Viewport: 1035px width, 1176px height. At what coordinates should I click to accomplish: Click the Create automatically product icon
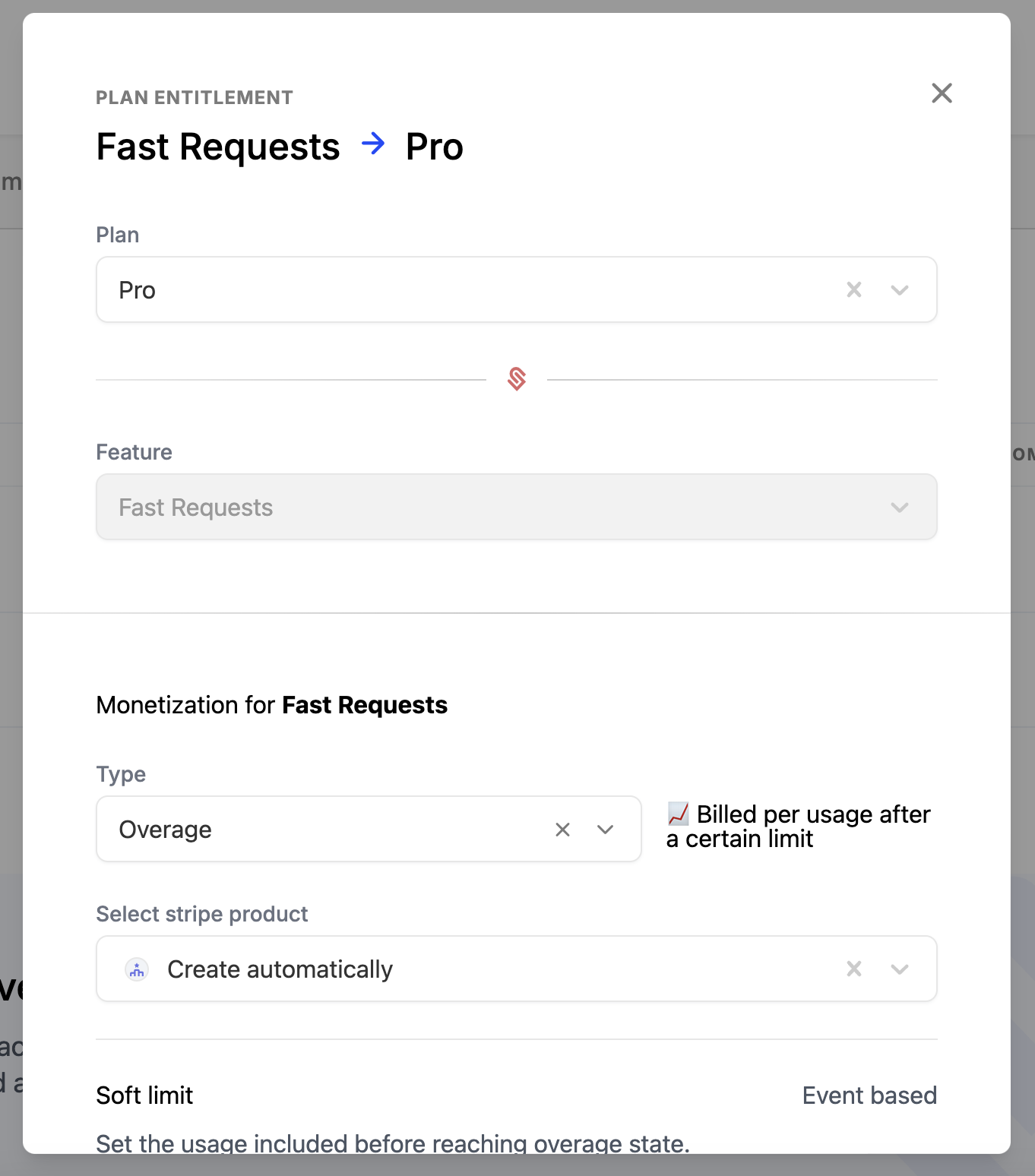[x=137, y=969]
